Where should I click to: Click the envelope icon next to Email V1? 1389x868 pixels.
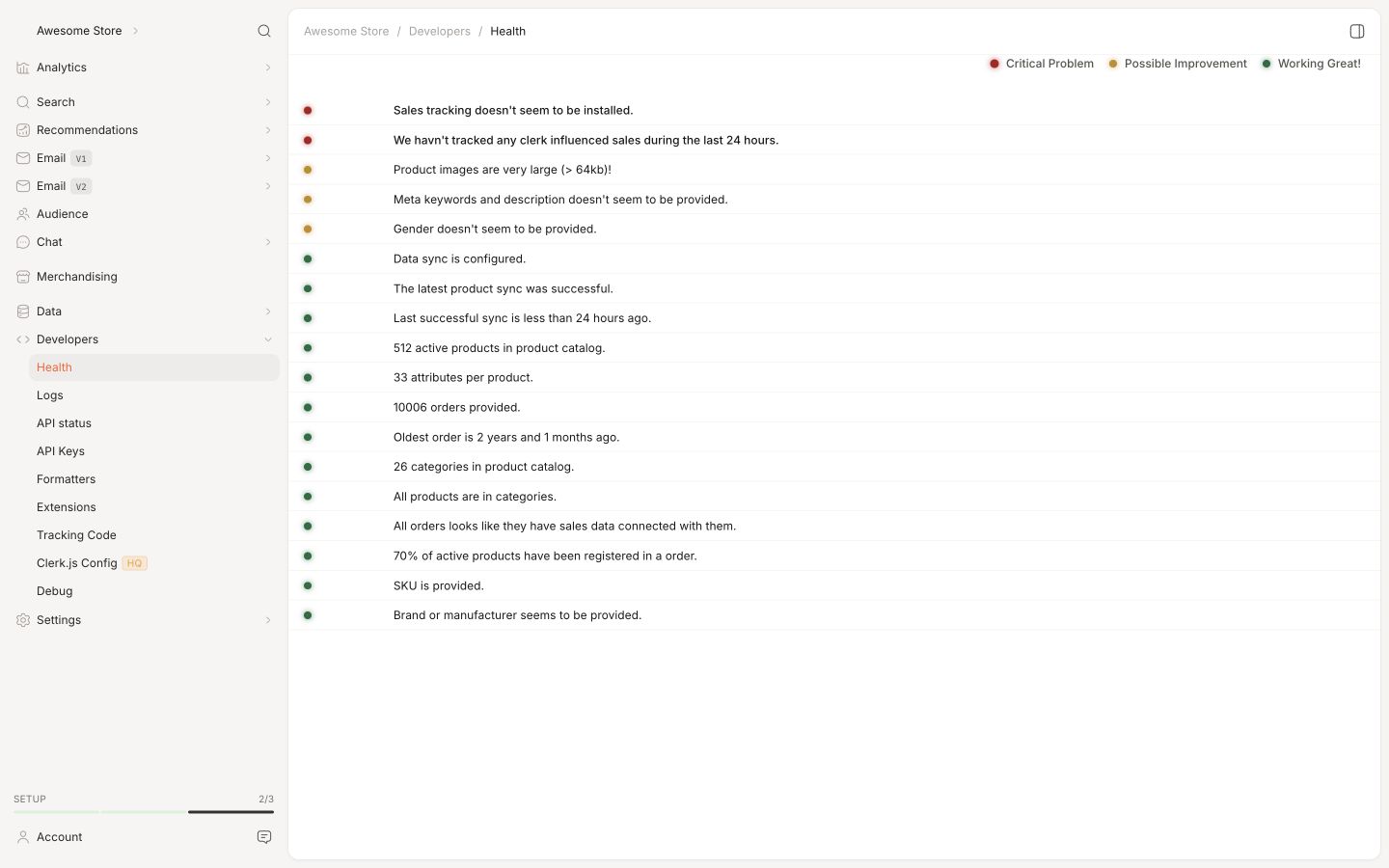point(23,158)
